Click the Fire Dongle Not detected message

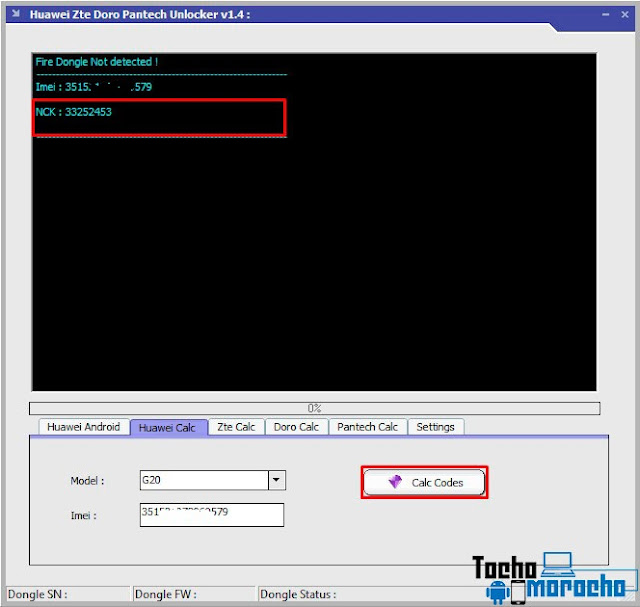coord(97,62)
